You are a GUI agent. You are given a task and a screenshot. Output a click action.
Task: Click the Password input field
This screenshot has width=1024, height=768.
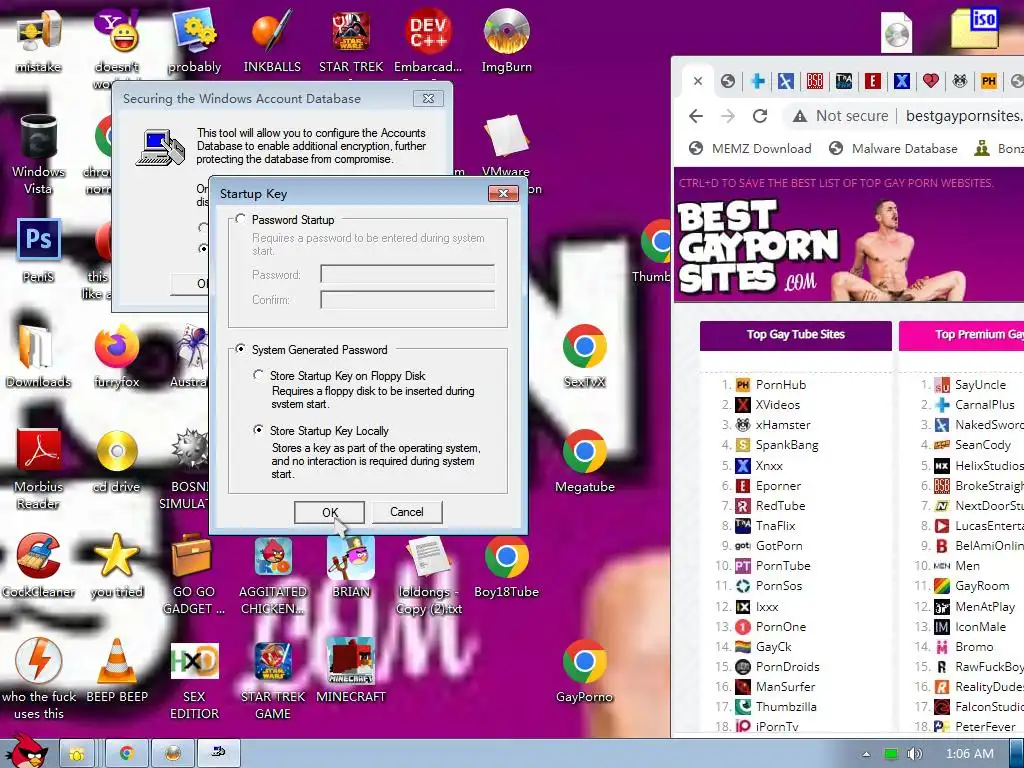(408, 274)
